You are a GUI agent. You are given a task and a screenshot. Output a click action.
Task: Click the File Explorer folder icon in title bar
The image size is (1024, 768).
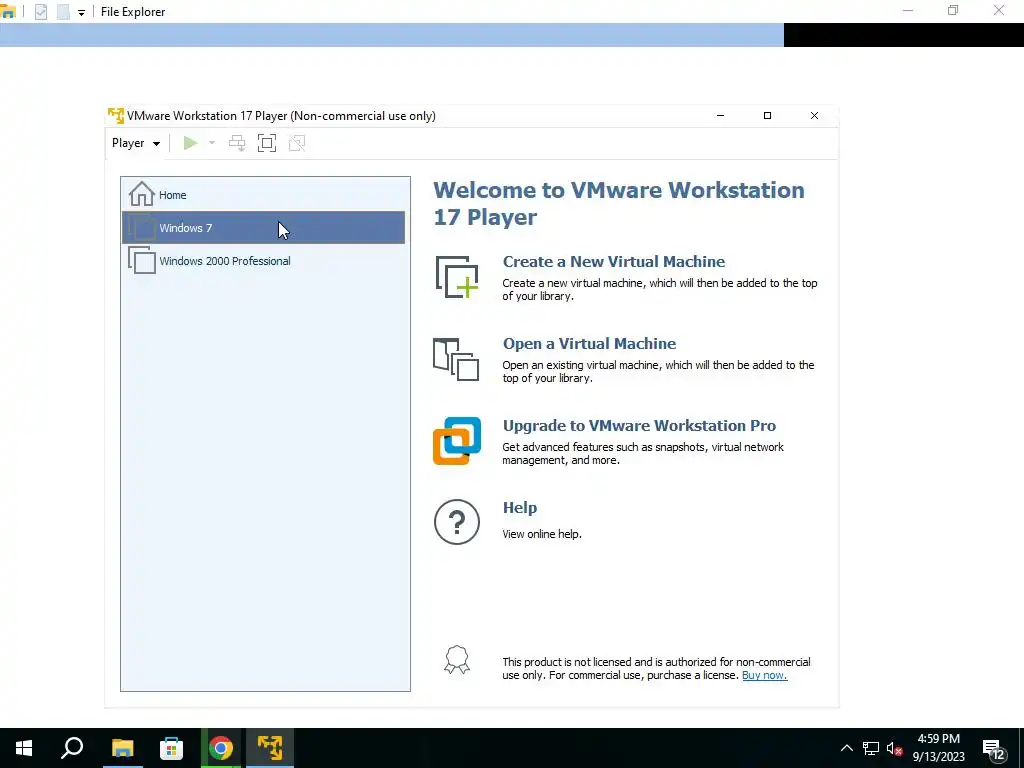(7, 12)
